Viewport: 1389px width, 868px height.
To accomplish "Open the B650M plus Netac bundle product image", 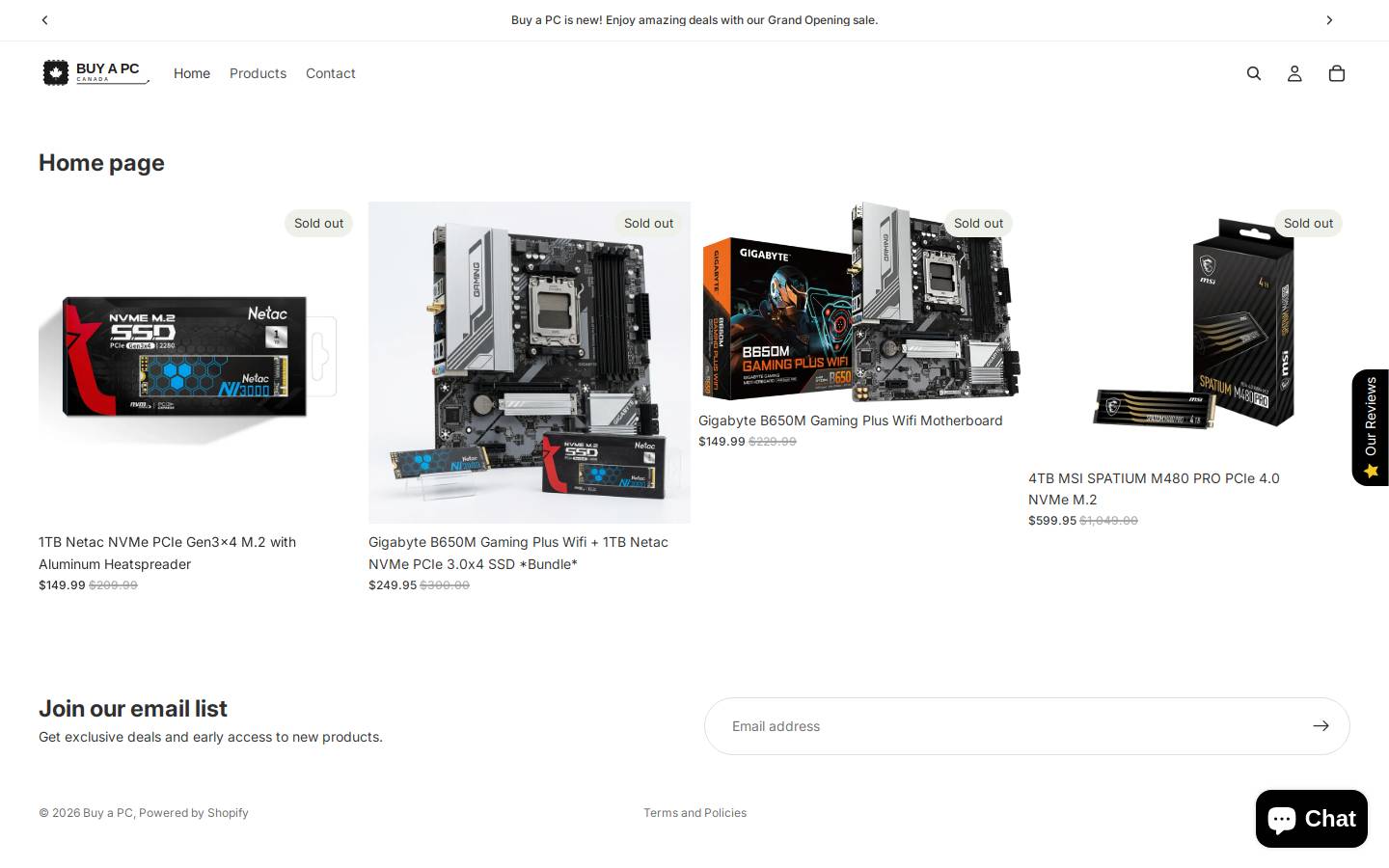I will [x=530, y=363].
